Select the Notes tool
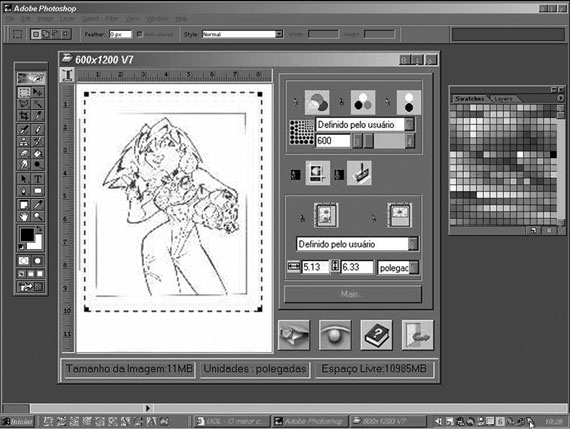570x429 pixels. coord(24,205)
